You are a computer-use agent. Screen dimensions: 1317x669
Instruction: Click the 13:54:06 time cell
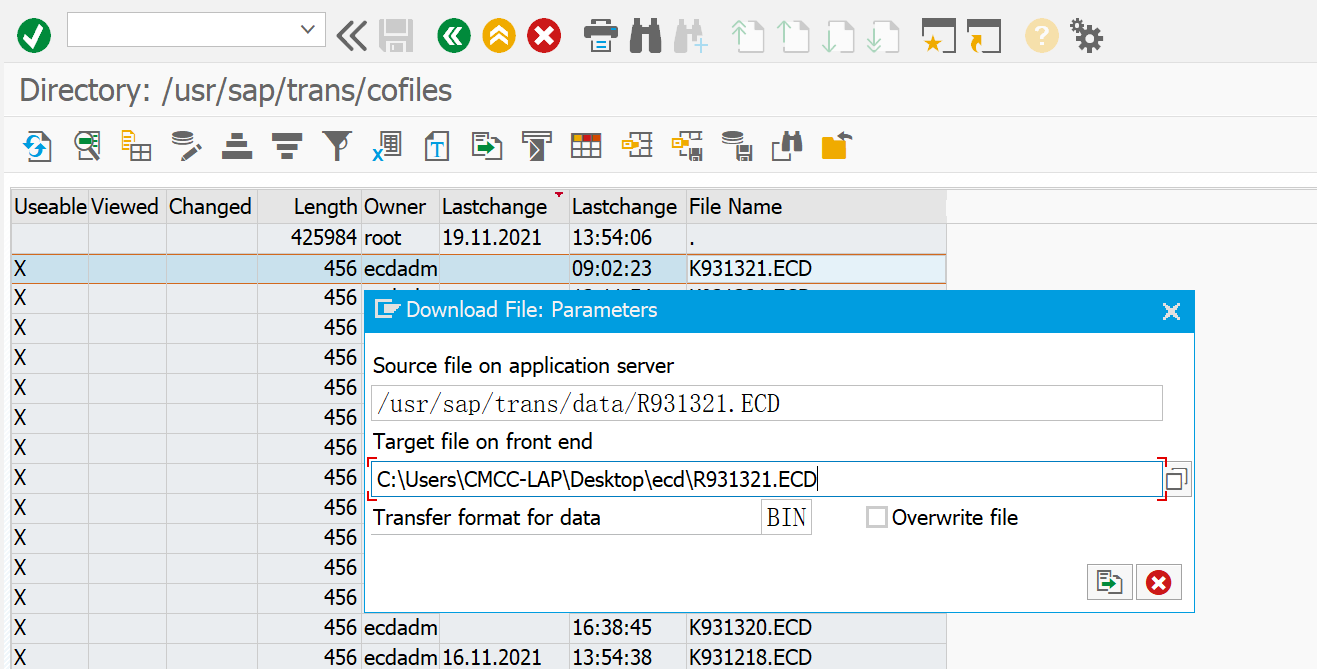tap(627, 238)
